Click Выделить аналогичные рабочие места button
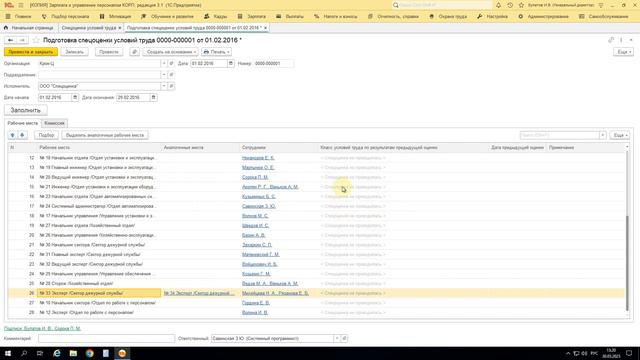This screenshot has height=360, width=640. click(105, 135)
